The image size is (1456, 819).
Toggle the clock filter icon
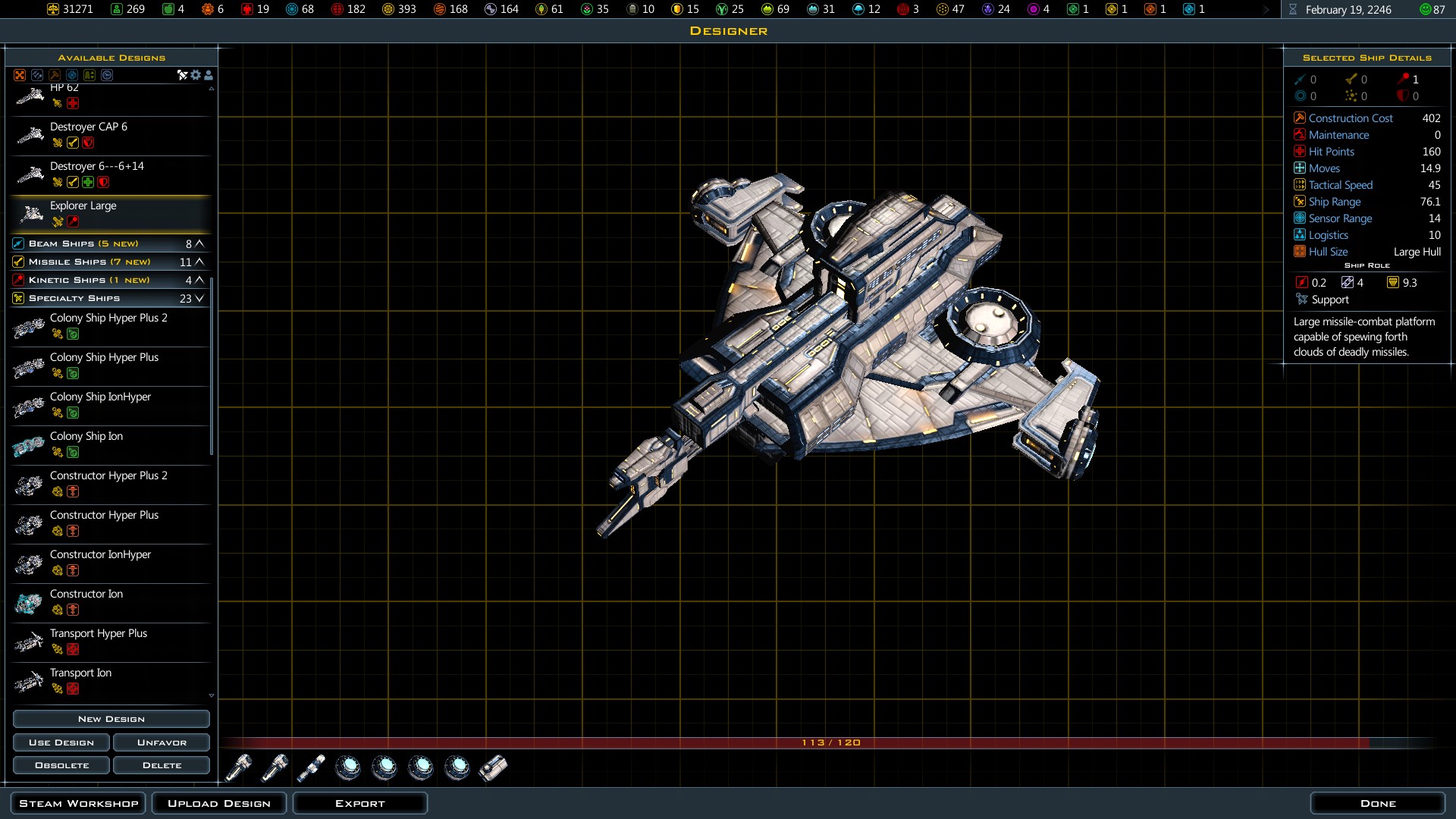(107, 75)
